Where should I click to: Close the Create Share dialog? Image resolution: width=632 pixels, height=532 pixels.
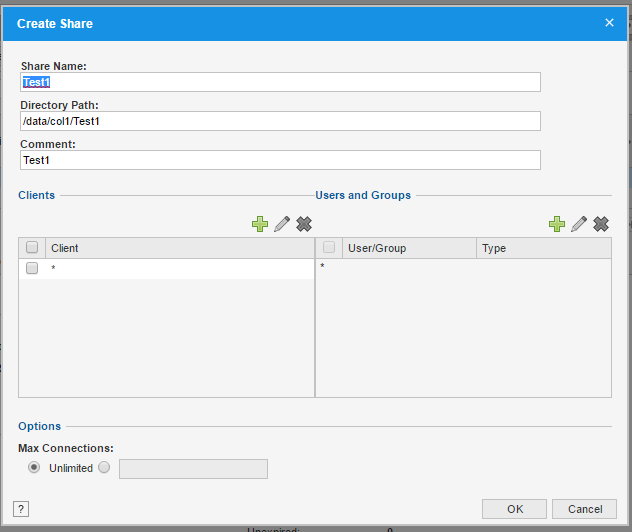click(x=609, y=22)
